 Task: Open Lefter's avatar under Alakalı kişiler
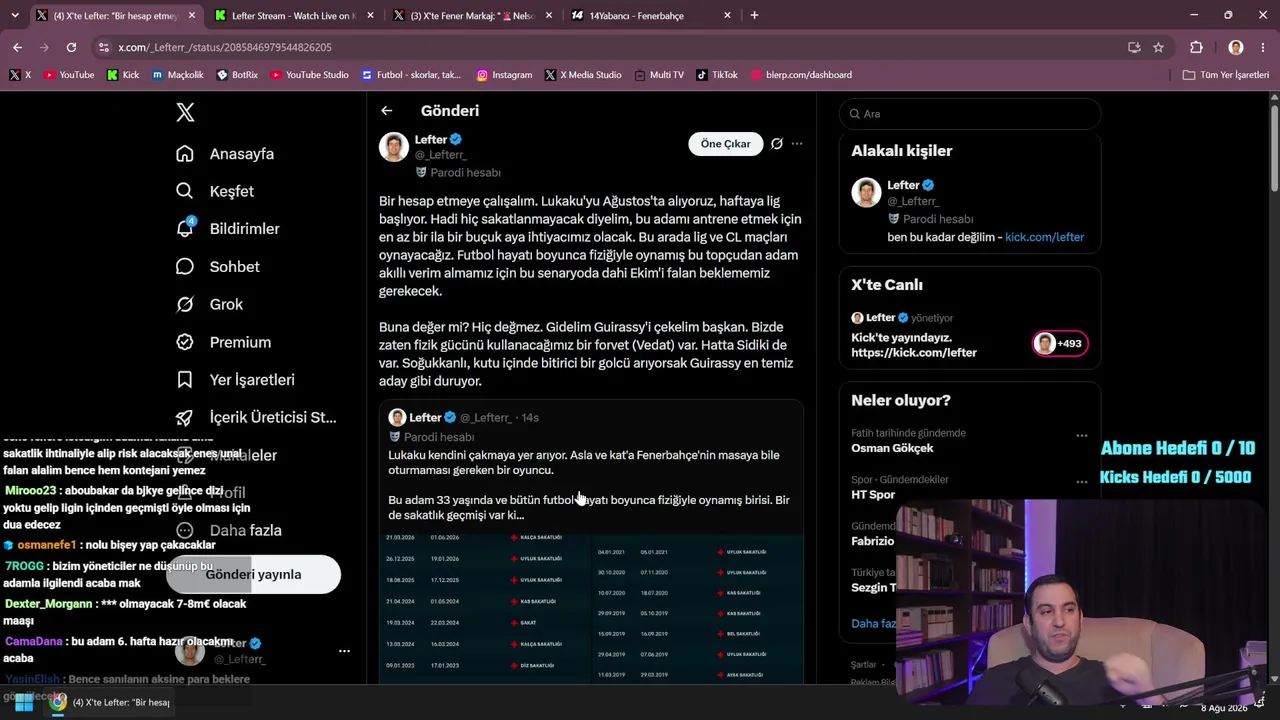[866, 193]
